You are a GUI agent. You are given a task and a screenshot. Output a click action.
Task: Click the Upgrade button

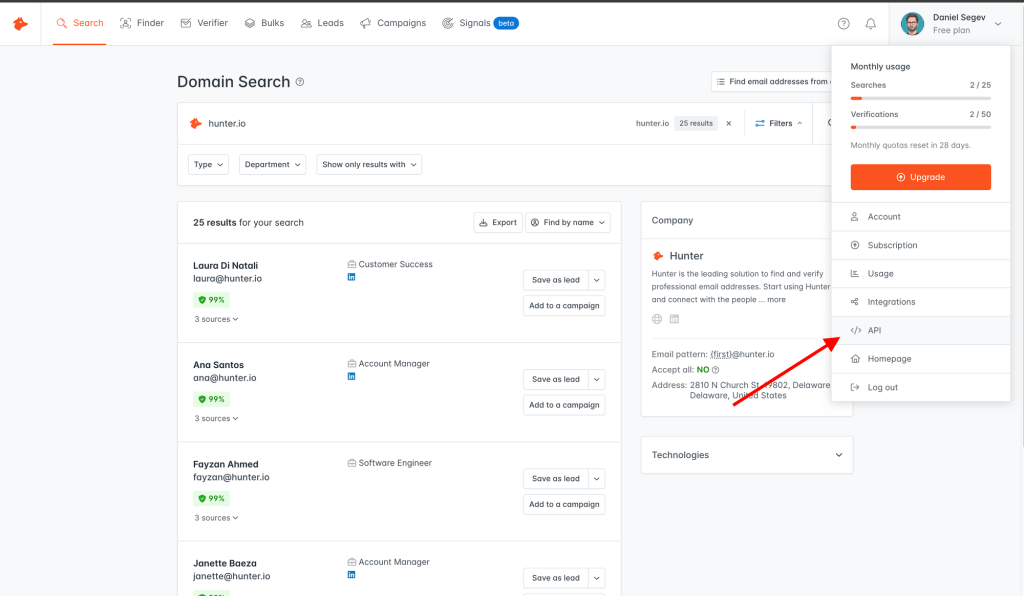coord(920,177)
